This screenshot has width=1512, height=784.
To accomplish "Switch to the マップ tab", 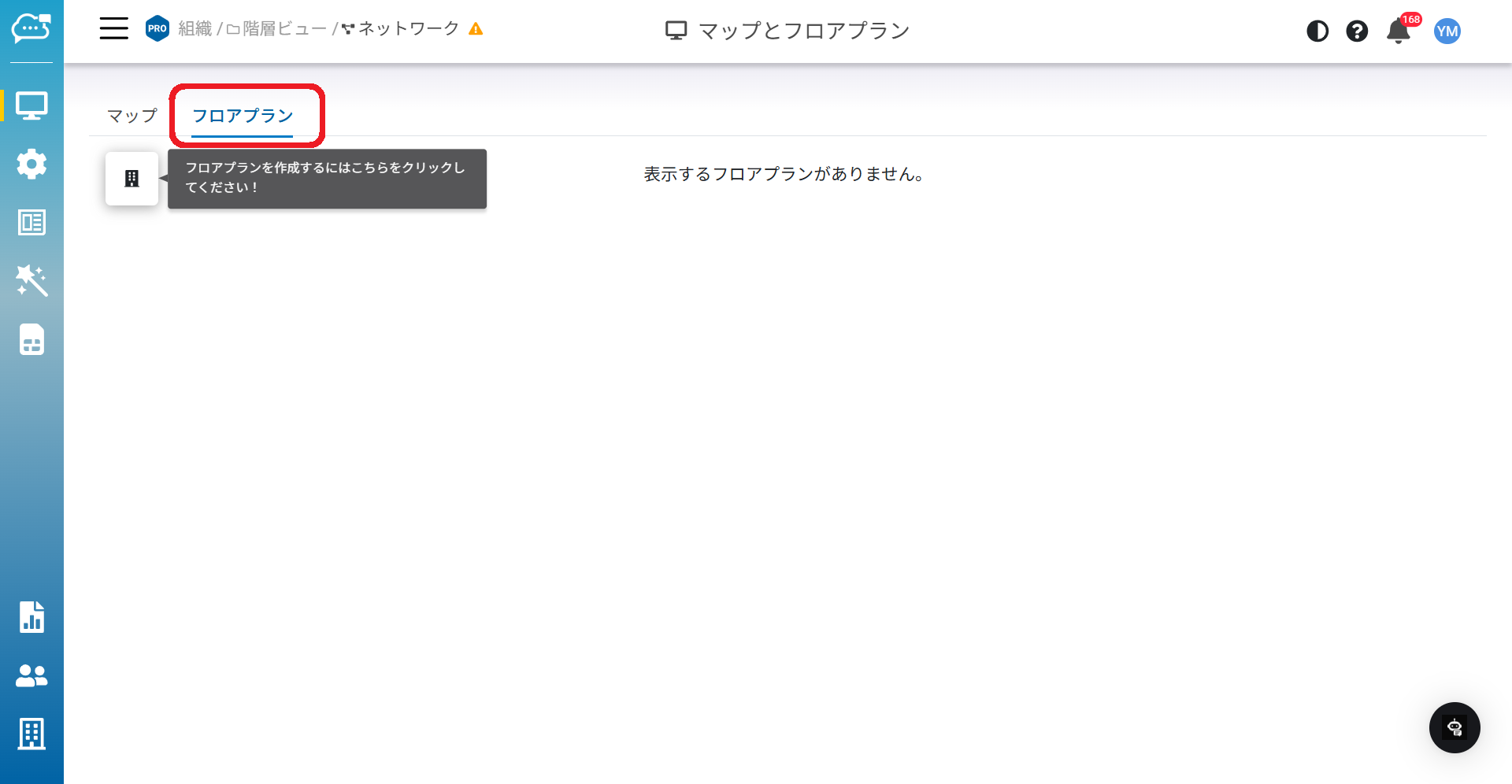I will point(132,116).
